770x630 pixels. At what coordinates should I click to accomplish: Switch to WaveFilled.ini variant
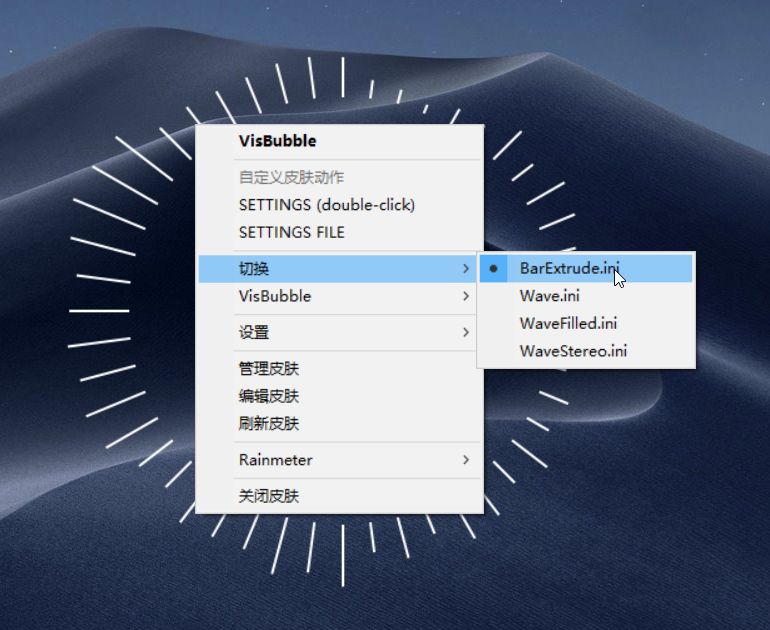coord(586,324)
